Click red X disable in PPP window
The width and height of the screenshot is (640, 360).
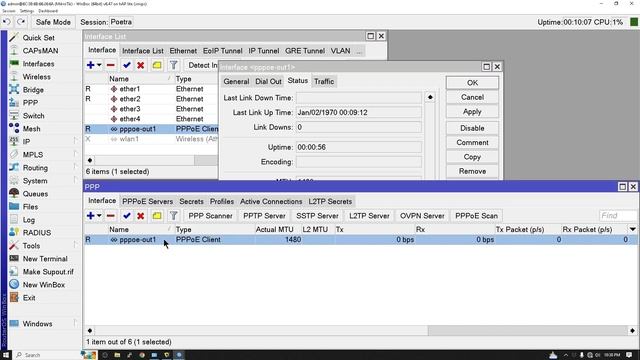click(141, 216)
